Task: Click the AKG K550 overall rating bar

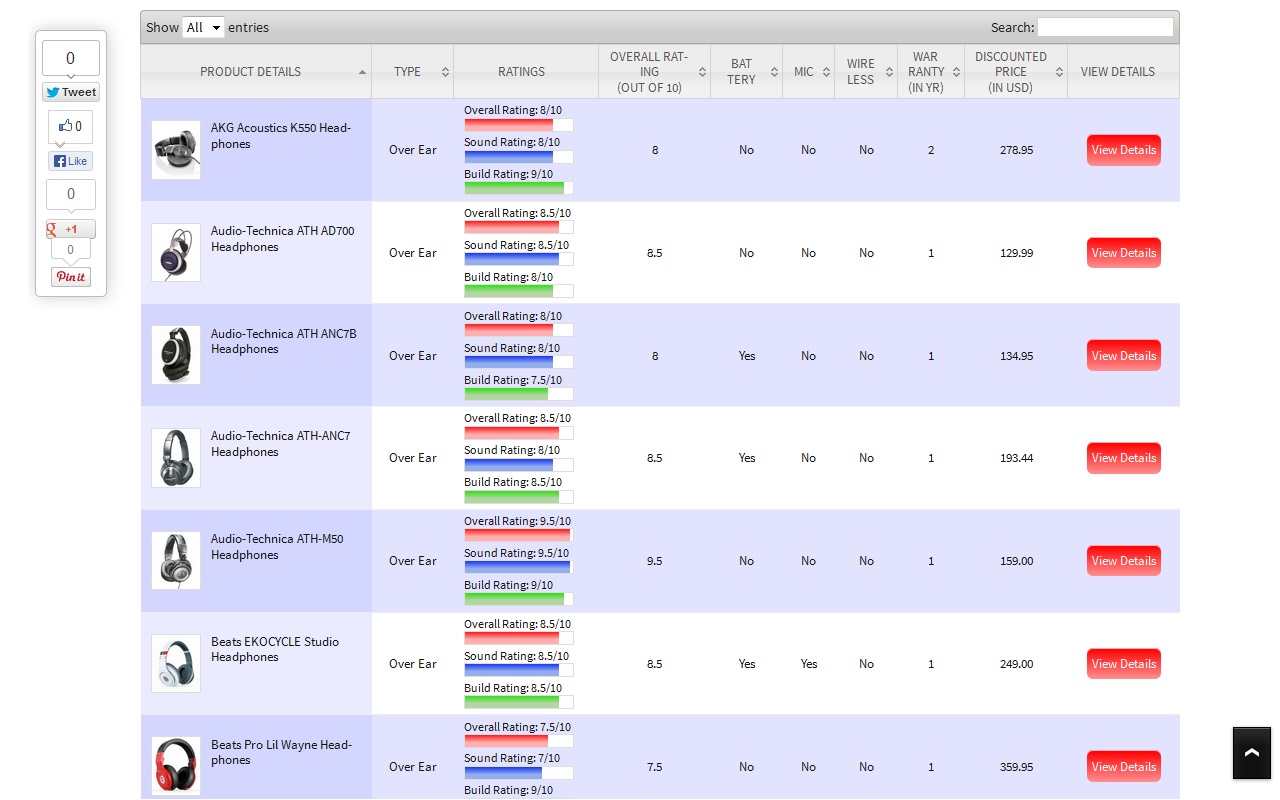Action: click(518, 125)
